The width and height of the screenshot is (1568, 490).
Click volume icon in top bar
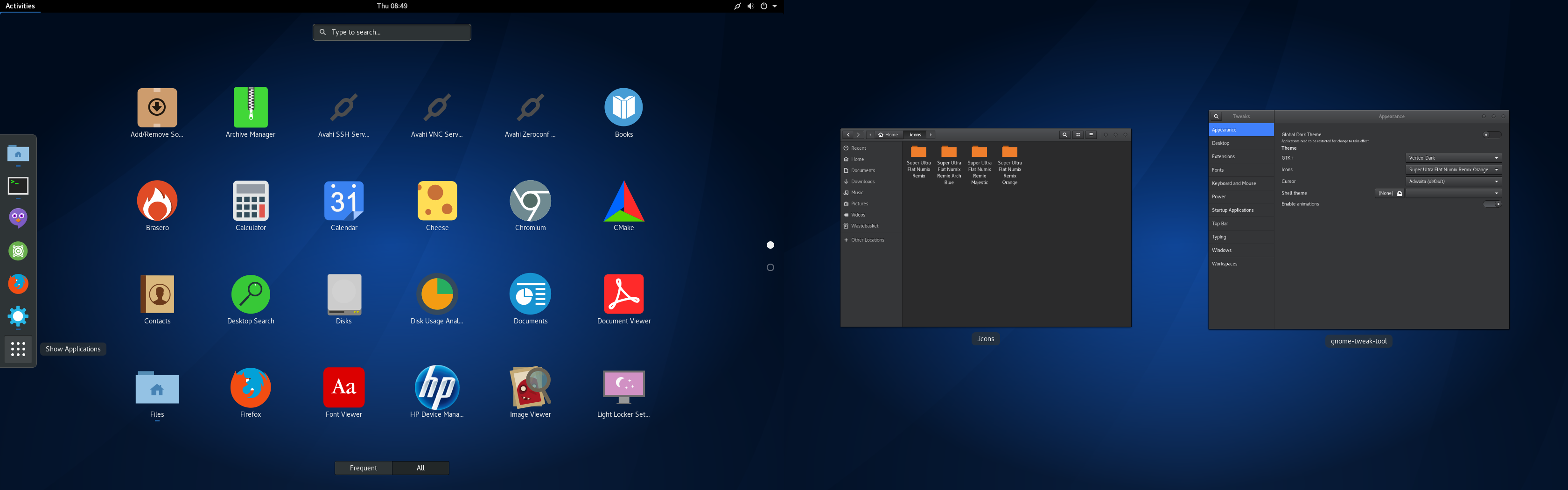pos(750,6)
